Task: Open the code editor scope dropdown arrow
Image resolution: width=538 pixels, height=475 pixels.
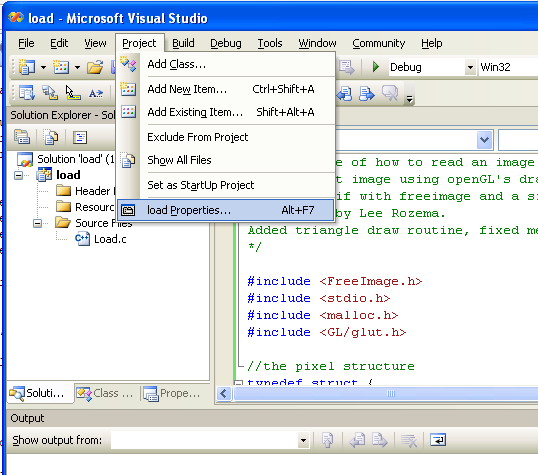Action: 484,140
